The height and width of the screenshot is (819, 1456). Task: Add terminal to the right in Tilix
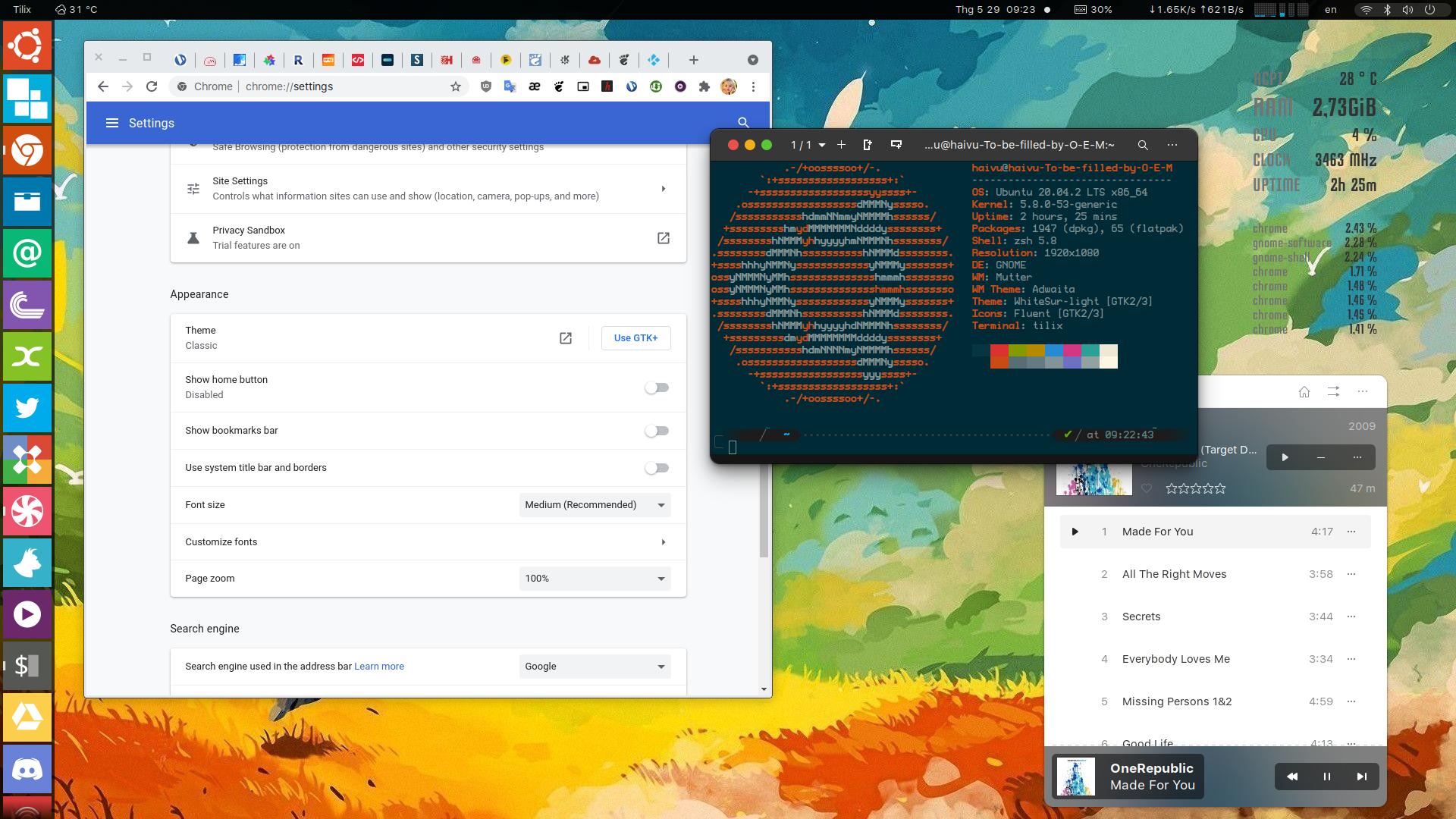pos(868,145)
